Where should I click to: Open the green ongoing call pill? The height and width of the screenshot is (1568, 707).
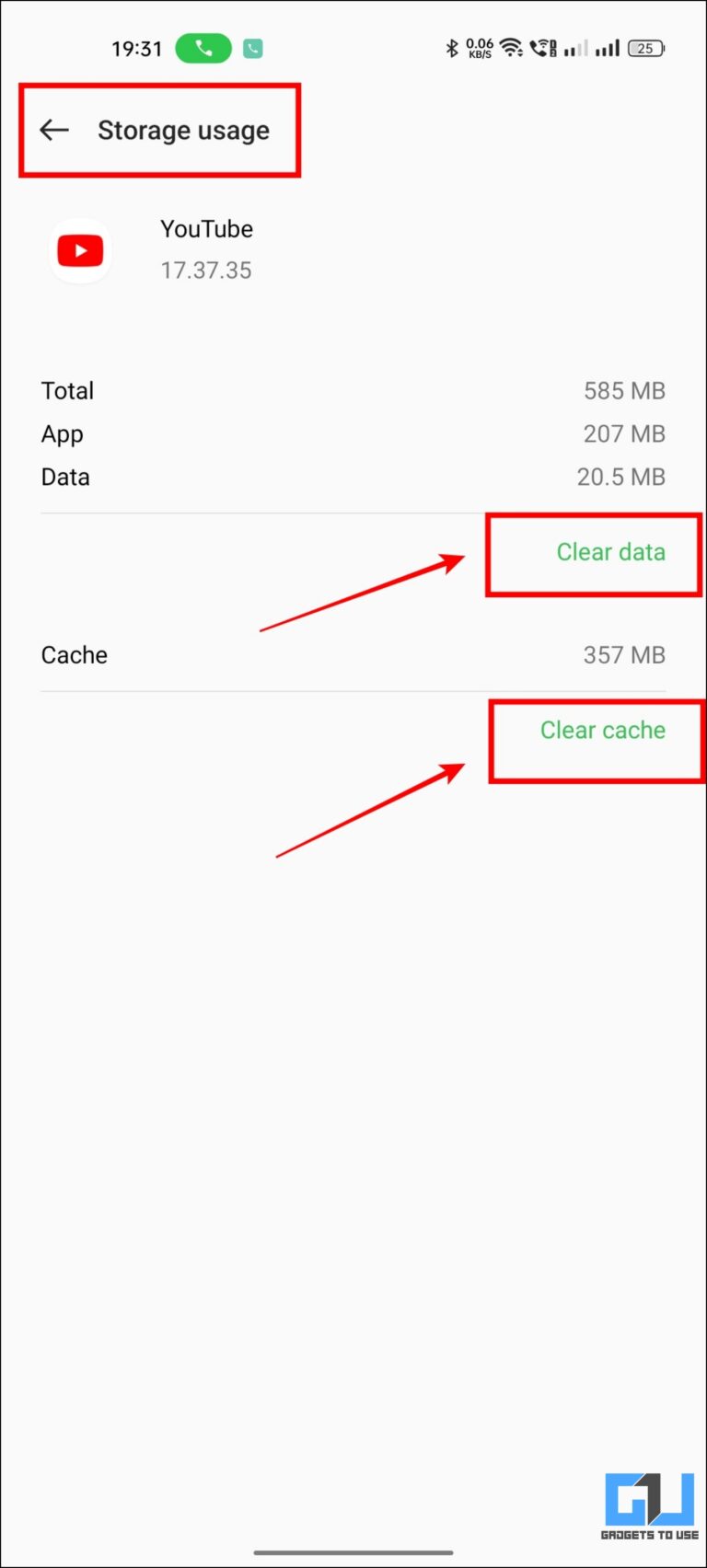(203, 48)
